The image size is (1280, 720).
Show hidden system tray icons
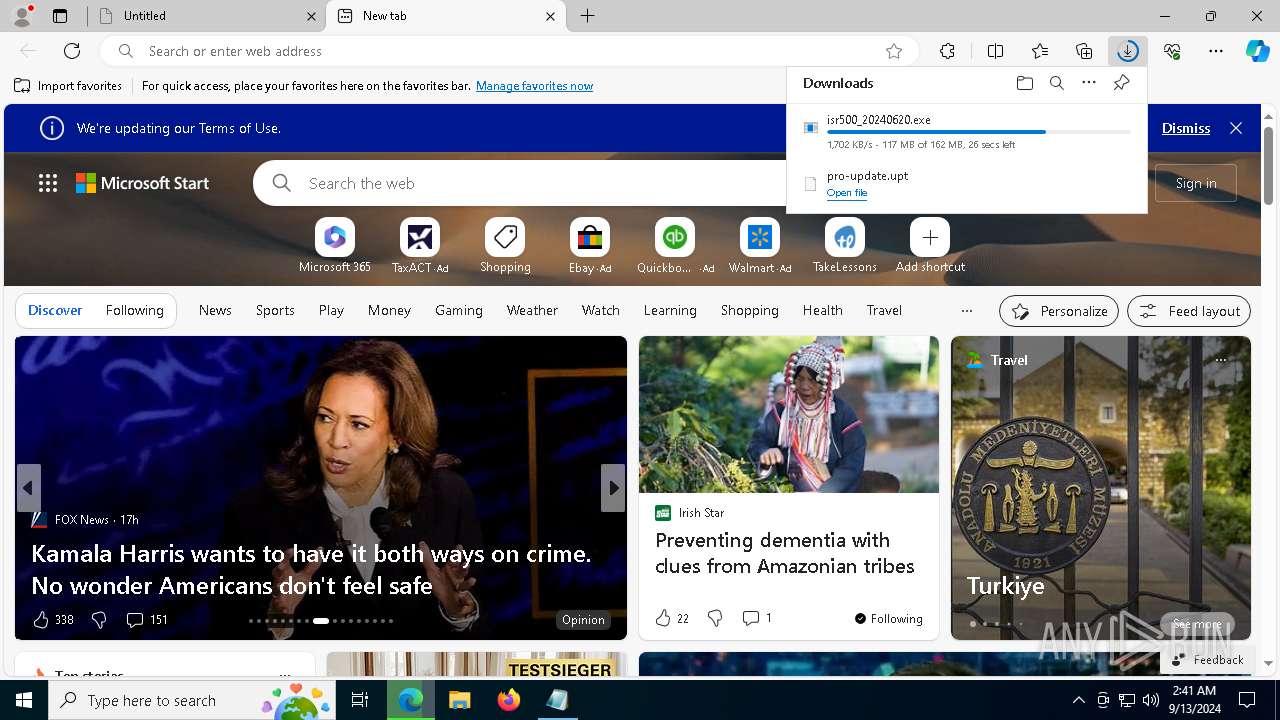(1078, 700)
